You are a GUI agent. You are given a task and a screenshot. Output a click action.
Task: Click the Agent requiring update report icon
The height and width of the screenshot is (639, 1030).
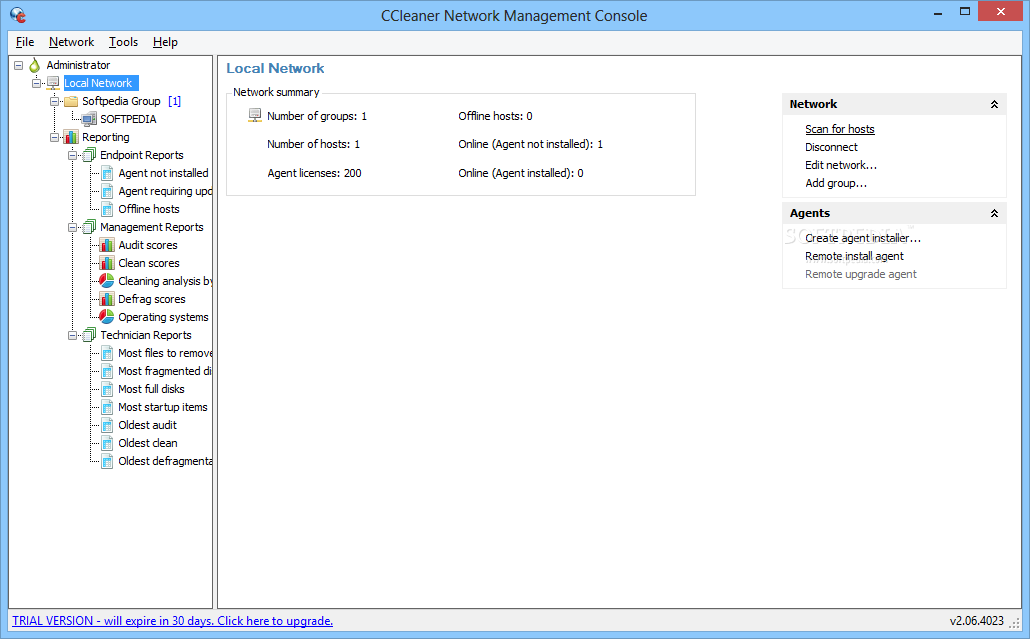(x=107, y=191)
